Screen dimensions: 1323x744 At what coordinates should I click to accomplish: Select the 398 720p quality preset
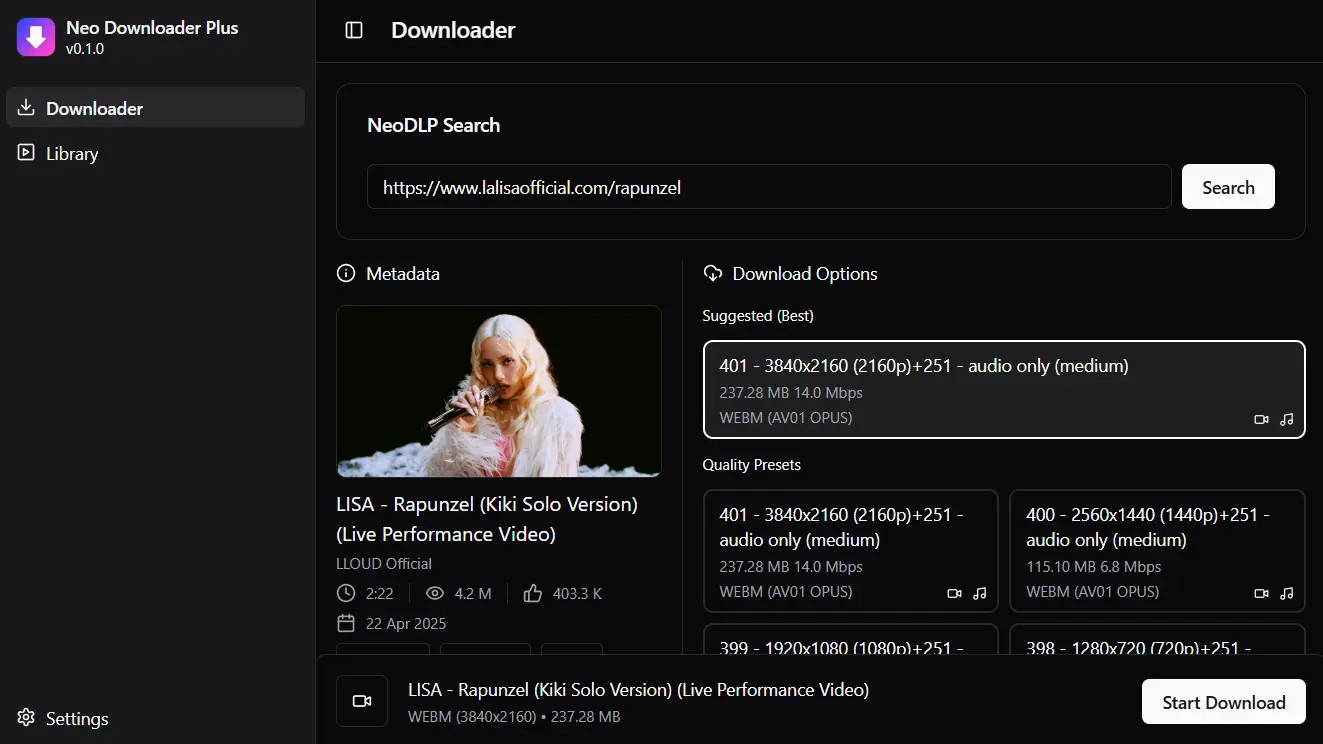1158,640
